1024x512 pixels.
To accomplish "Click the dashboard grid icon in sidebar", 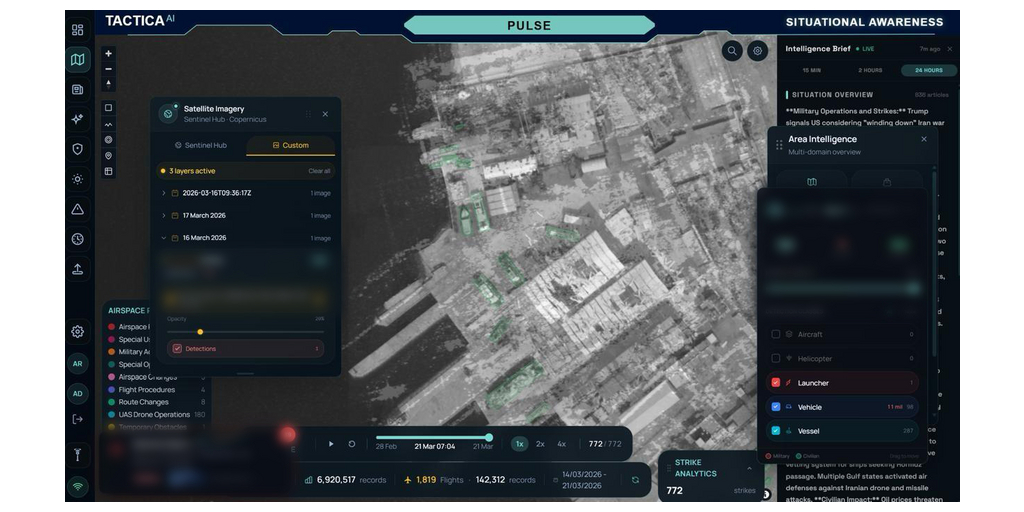I will (78, 30).
